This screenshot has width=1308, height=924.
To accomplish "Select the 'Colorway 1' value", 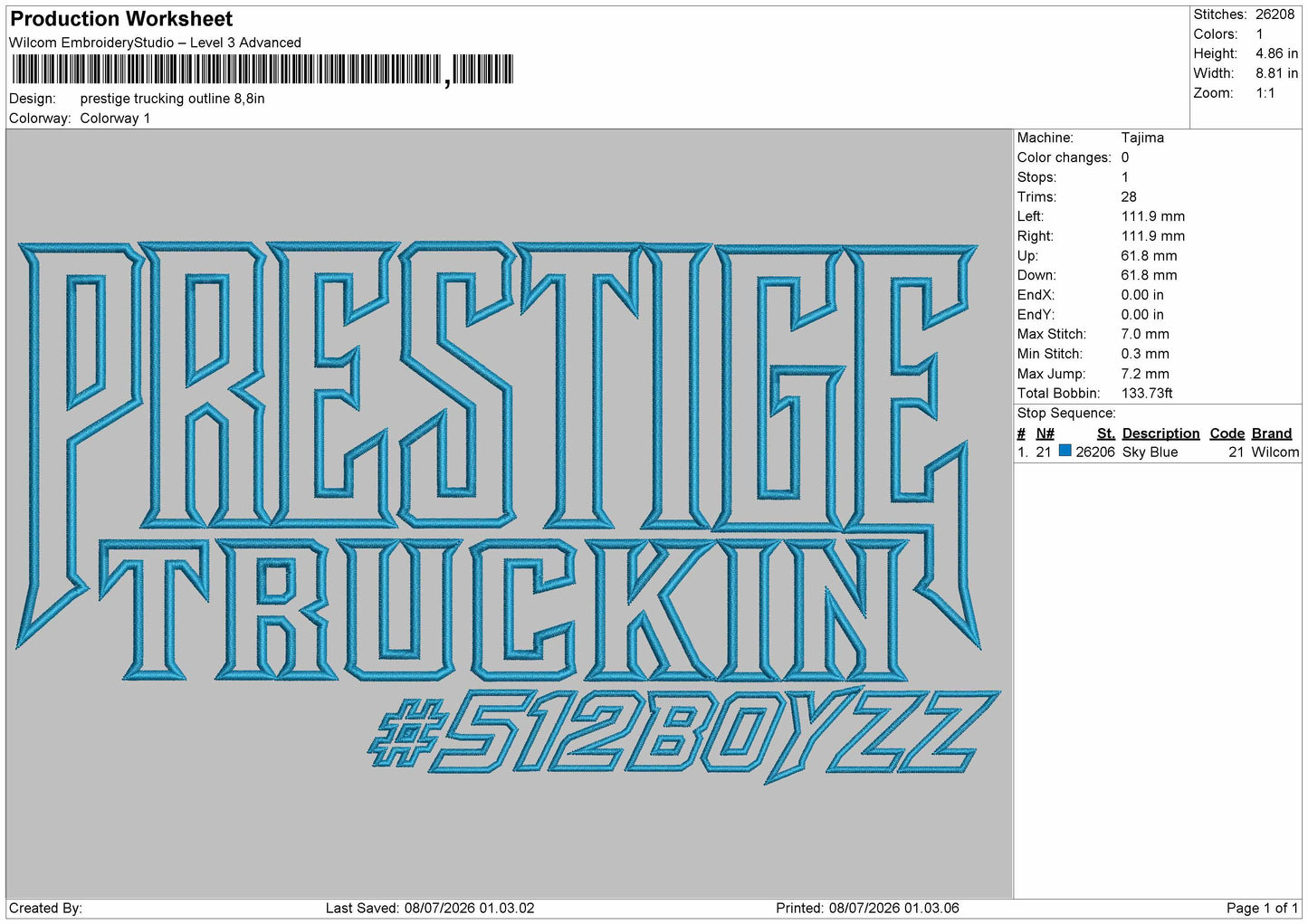I will click(x=115, y=119).
